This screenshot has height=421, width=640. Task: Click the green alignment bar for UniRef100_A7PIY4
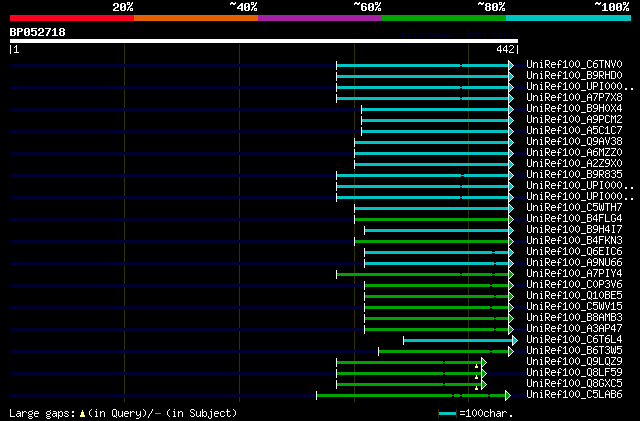[422, 274]
